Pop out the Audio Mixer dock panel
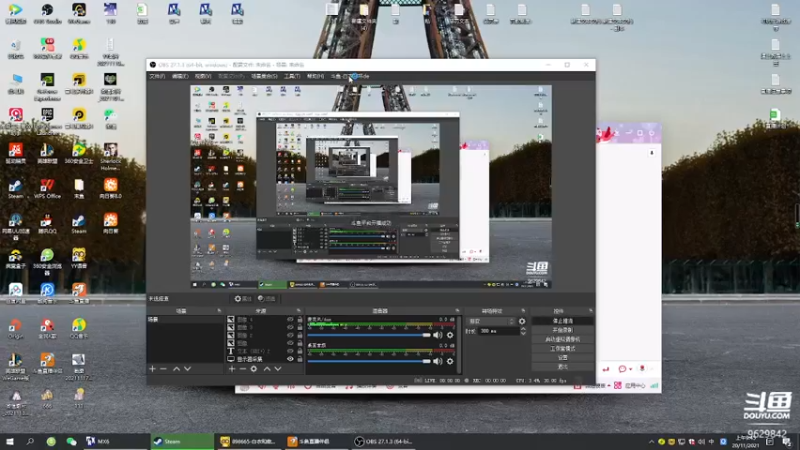Viewport: 800px width, 450px height. (457, 311)
